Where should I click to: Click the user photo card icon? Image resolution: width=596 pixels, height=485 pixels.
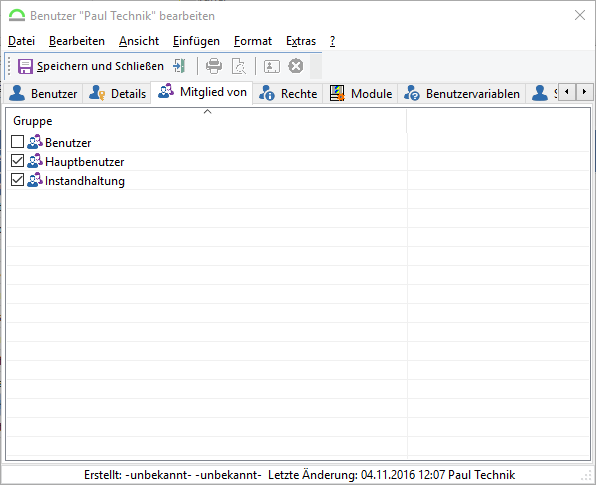point(271,66)
